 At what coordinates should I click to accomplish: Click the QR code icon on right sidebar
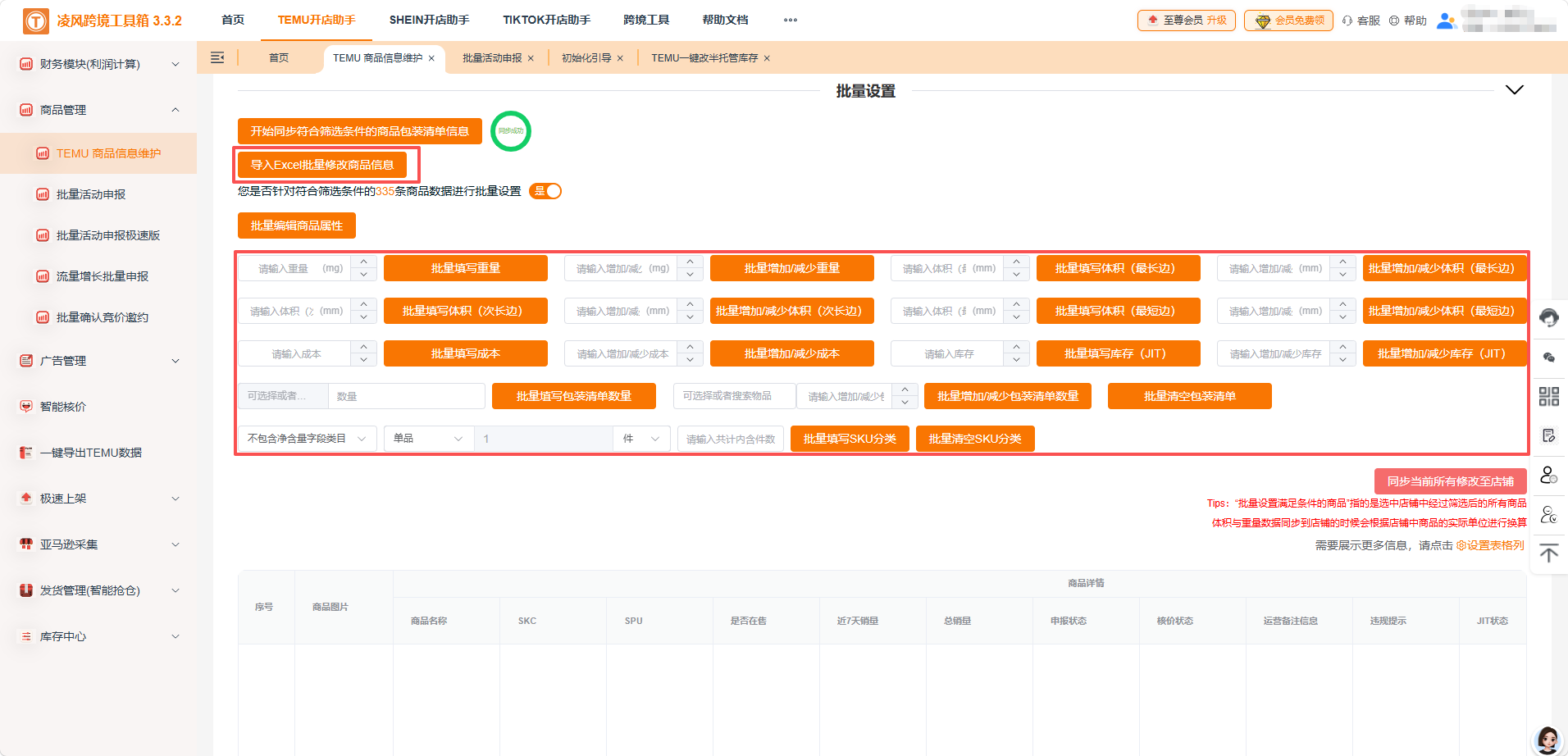pyautogui.click(x=1549, y=396)
